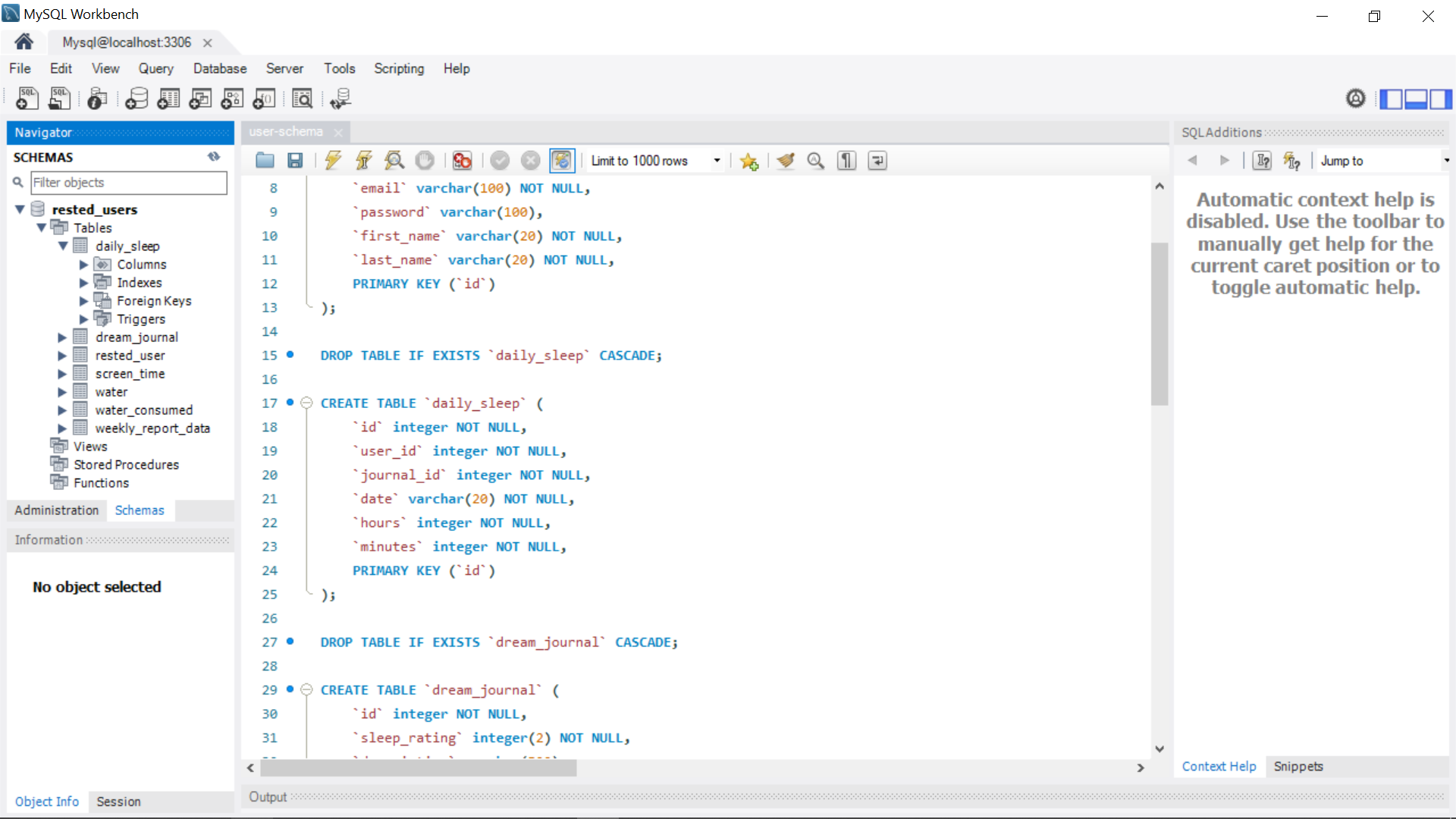Run explain plan magnifier icon
Screen dimensions: 1456x819
pos(394,161)
